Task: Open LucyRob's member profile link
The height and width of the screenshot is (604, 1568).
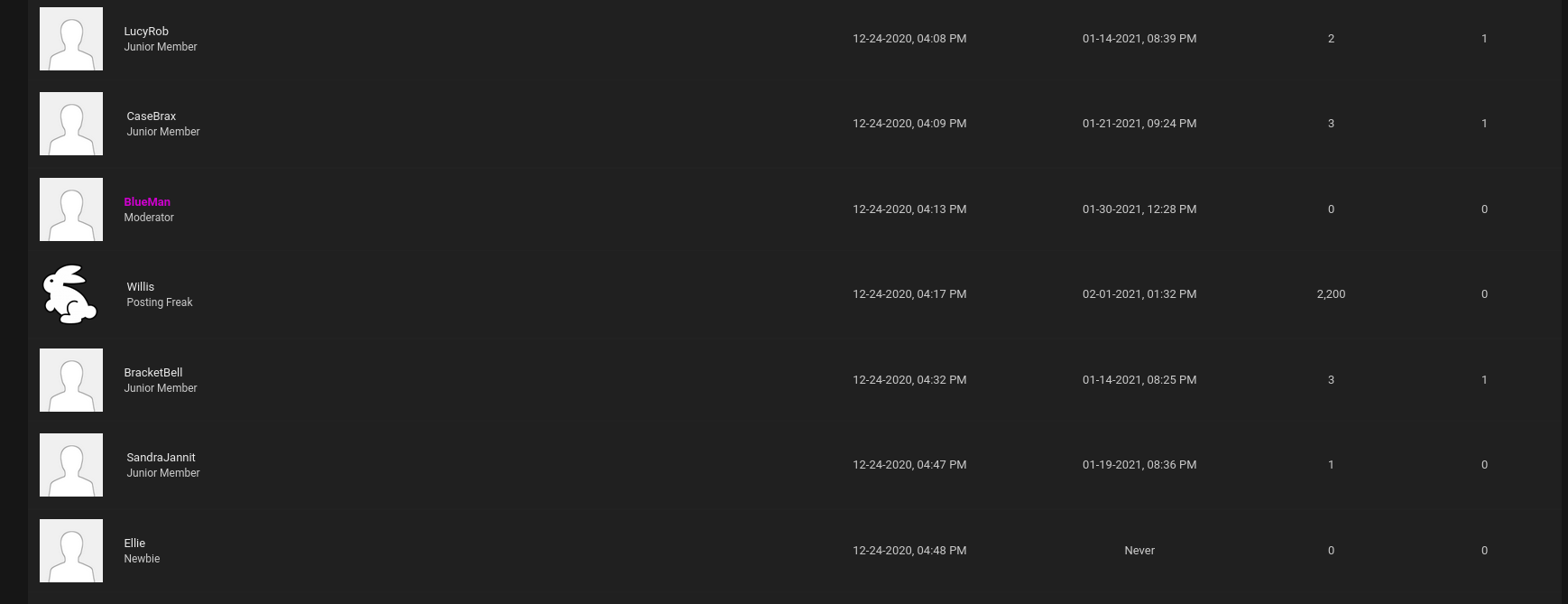Action: [x=146, y=31]
